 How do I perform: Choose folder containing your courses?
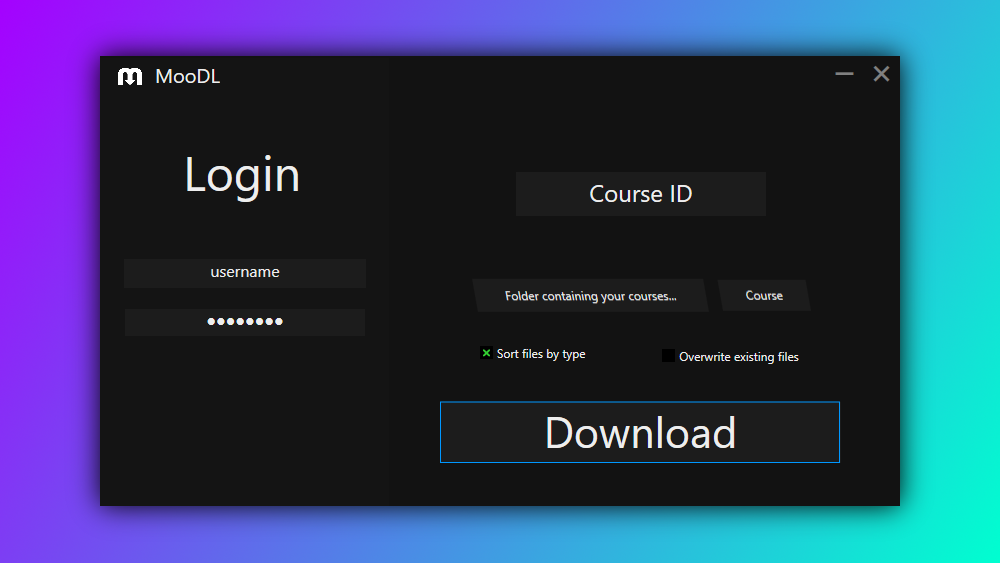tap(591, 296)
